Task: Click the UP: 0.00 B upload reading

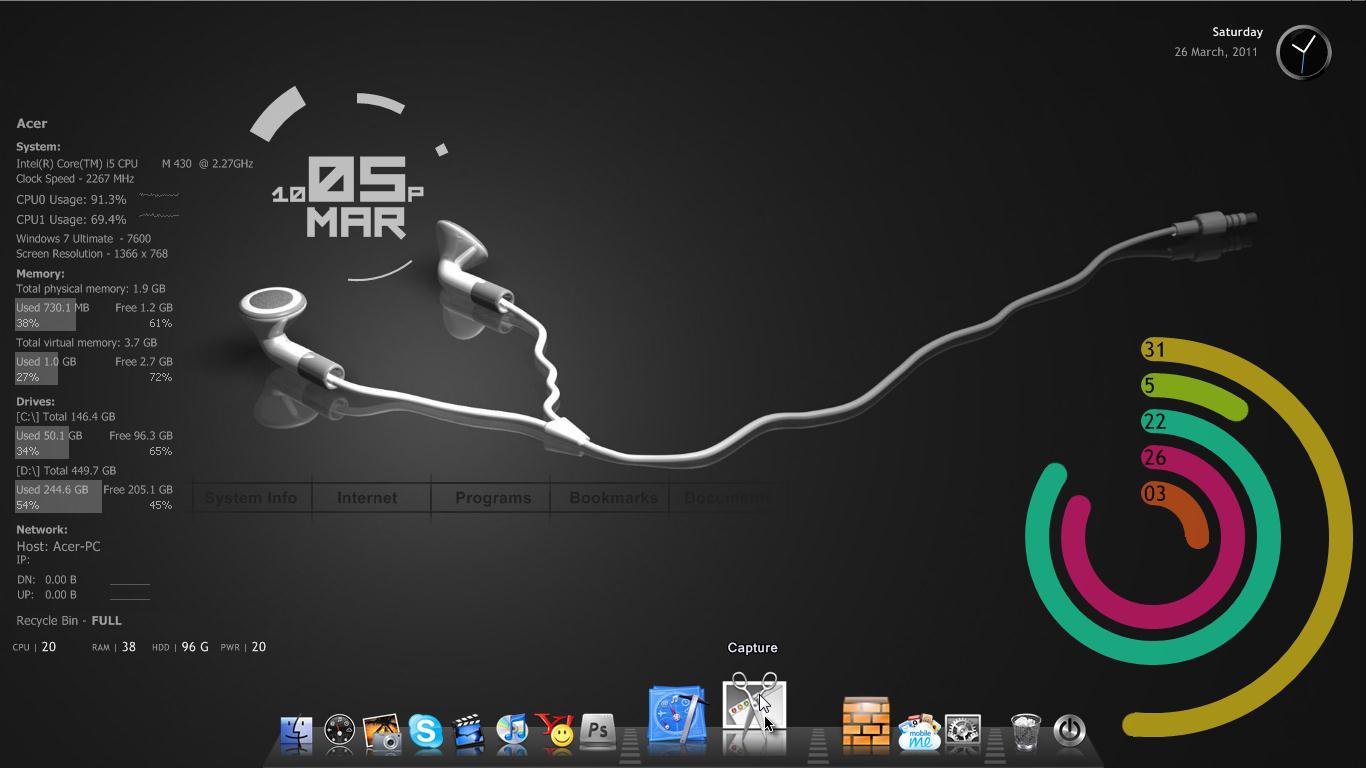Action: click(x=47, y=594)
